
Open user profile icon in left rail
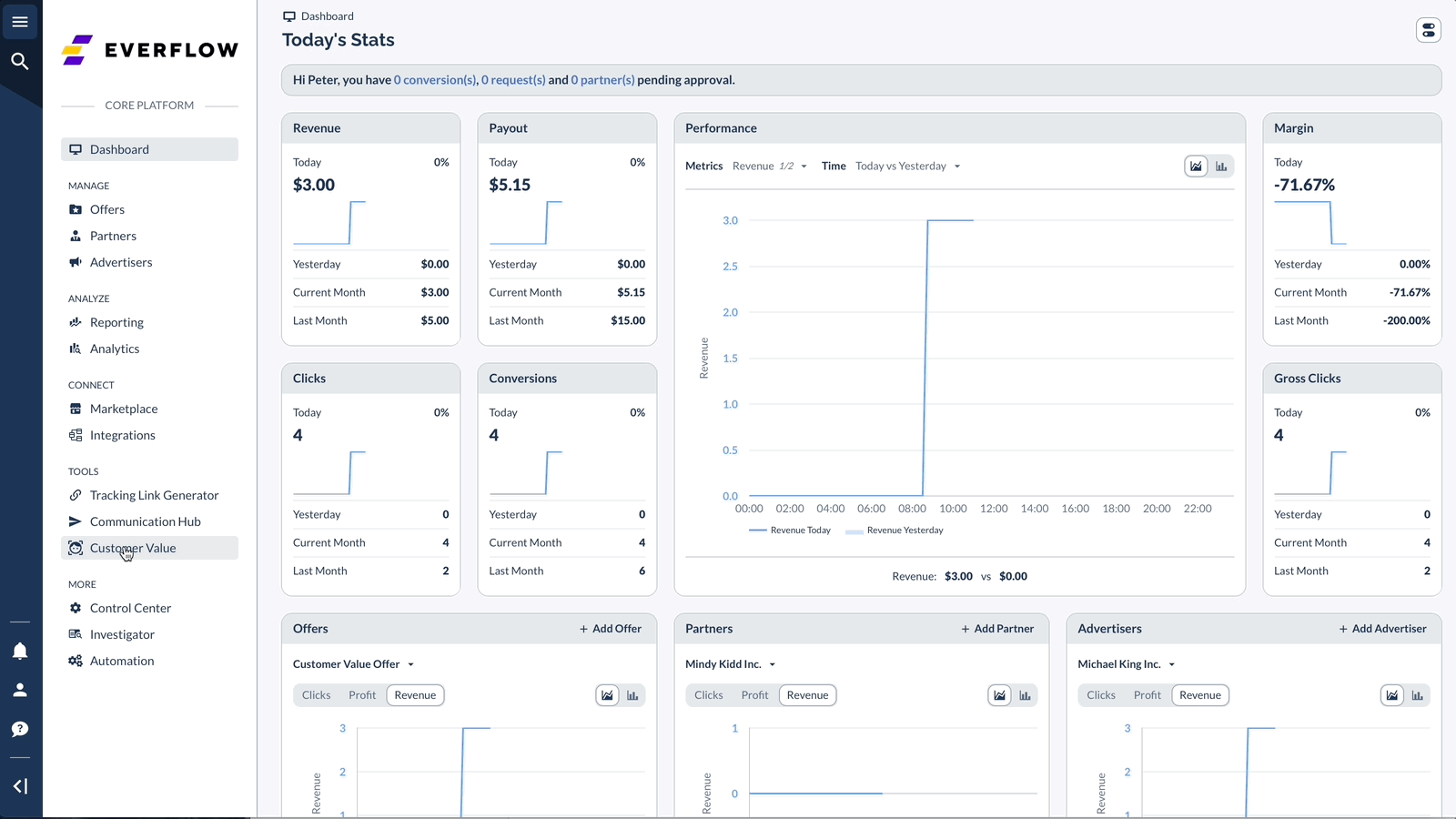pos(20,690)
